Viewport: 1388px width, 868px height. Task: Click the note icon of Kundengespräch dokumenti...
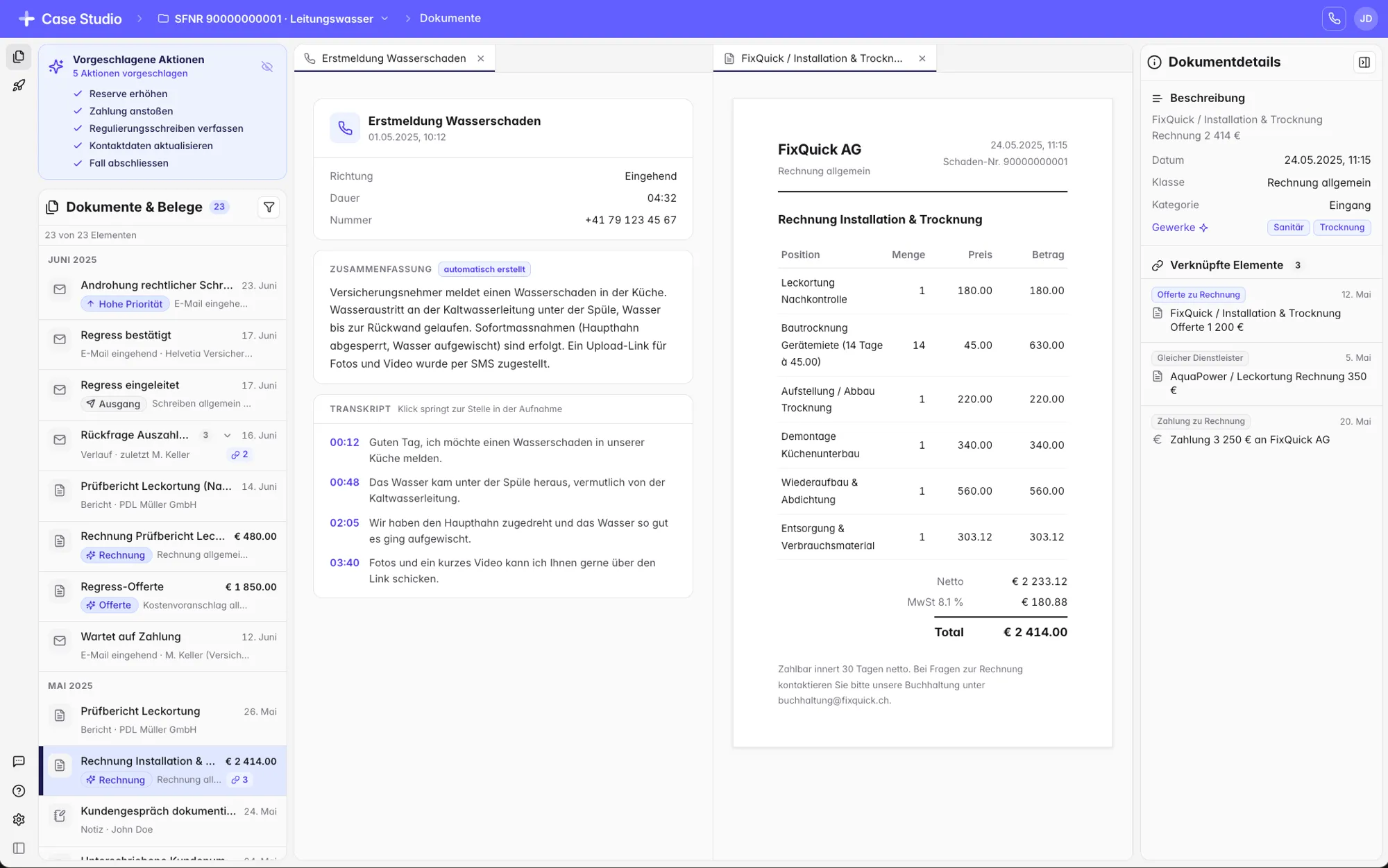60,815
